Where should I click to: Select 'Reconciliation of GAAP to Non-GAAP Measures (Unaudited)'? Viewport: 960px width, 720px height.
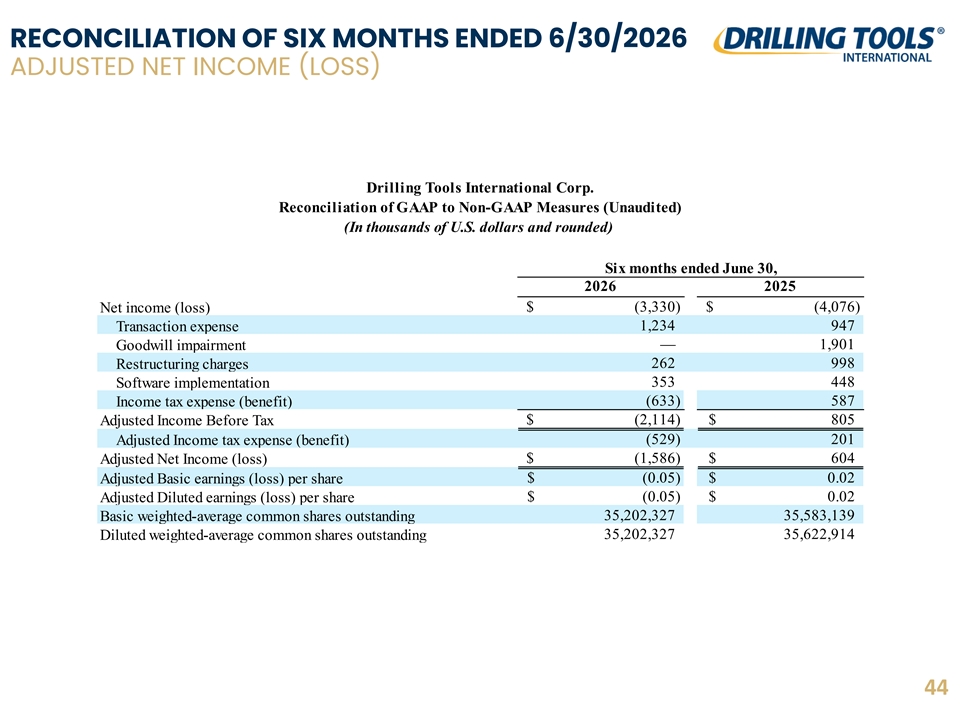point(480,208)
